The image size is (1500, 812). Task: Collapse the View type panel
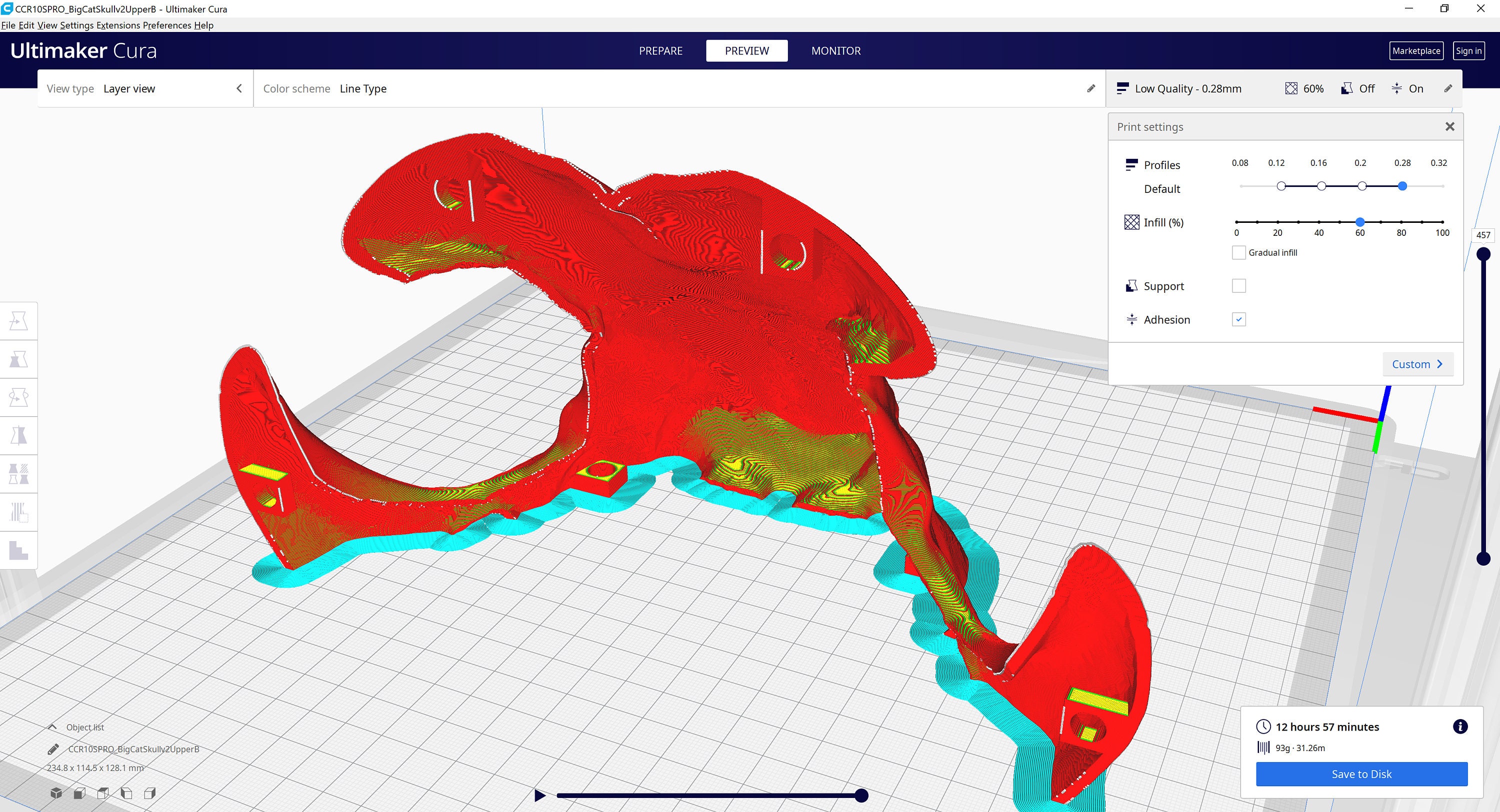[238, 88]
